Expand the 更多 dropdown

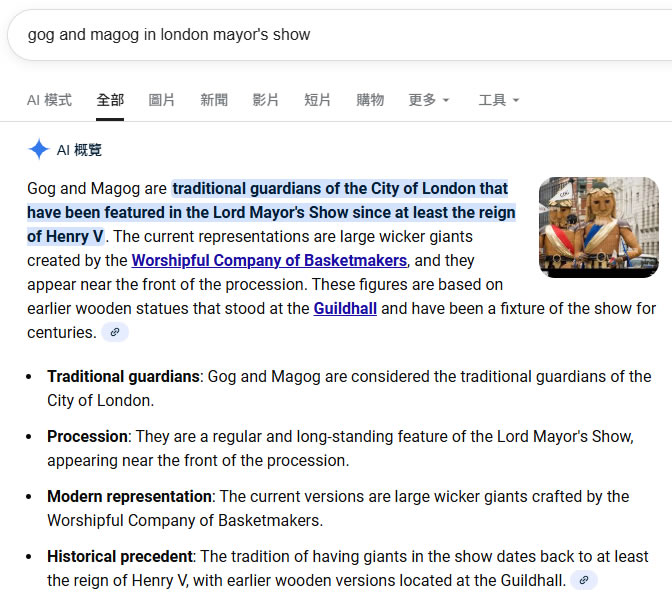[429, 100]
